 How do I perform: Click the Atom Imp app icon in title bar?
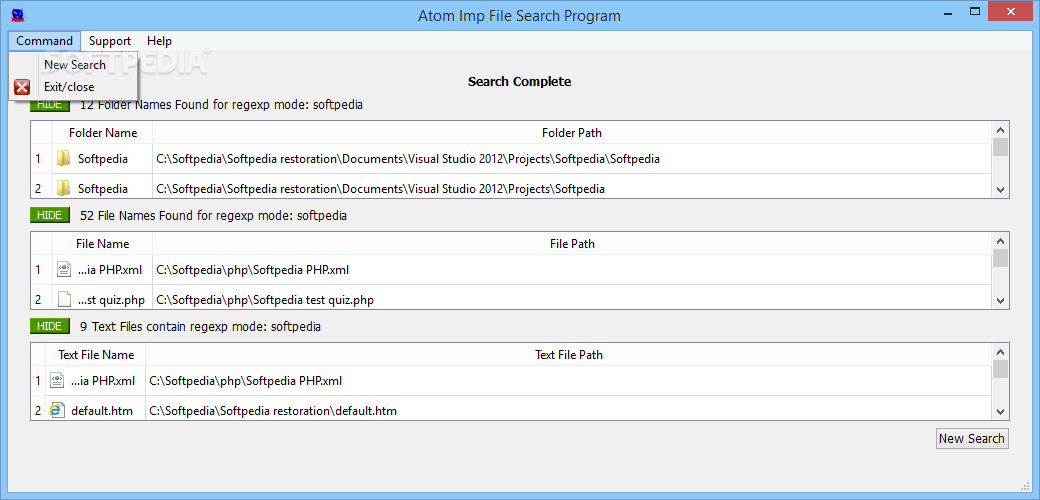click(18, 13)
